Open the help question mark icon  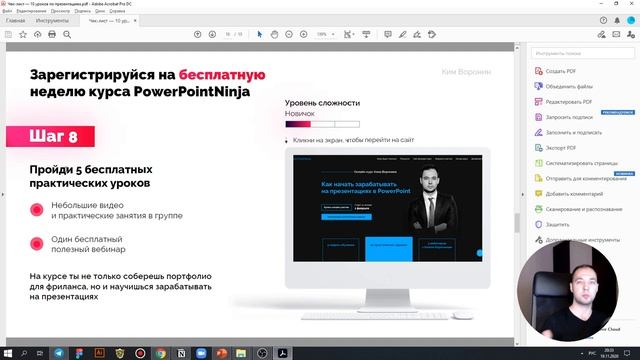[603, 20]
